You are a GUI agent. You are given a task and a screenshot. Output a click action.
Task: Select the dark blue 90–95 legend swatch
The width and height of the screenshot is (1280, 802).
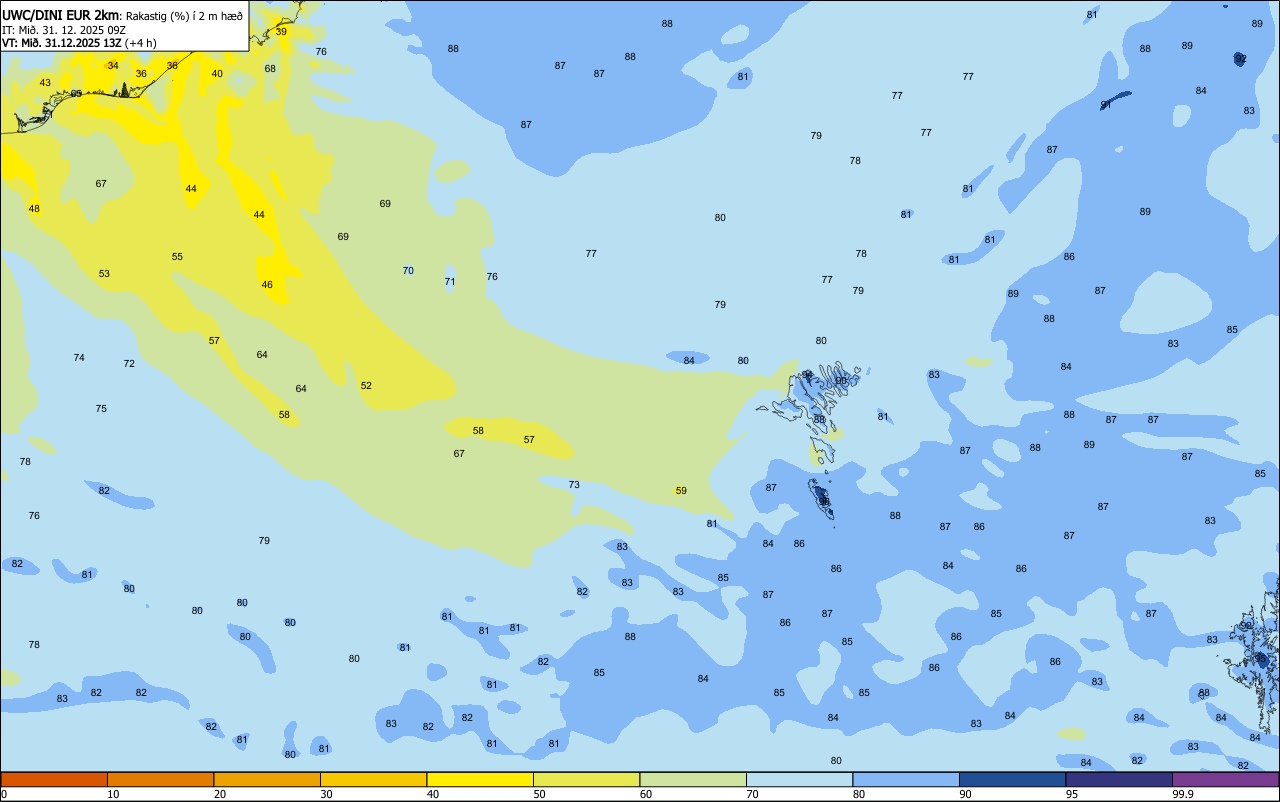coord(1012,779)
